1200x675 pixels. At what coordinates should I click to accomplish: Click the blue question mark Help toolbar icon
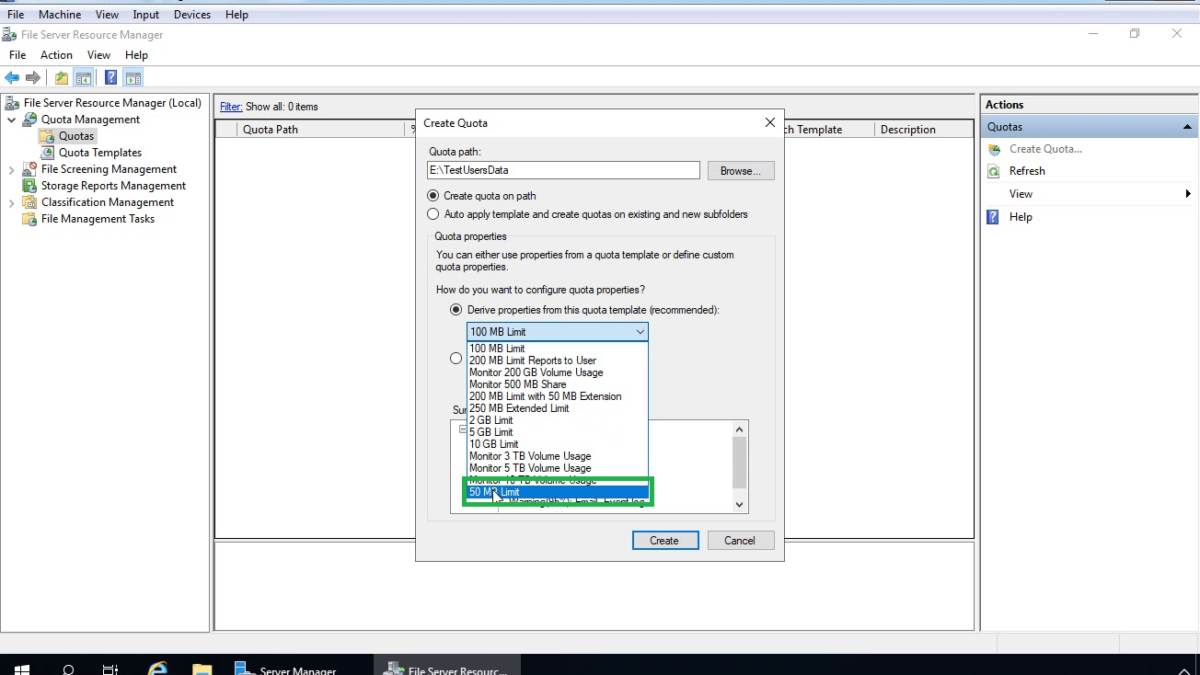111,78
